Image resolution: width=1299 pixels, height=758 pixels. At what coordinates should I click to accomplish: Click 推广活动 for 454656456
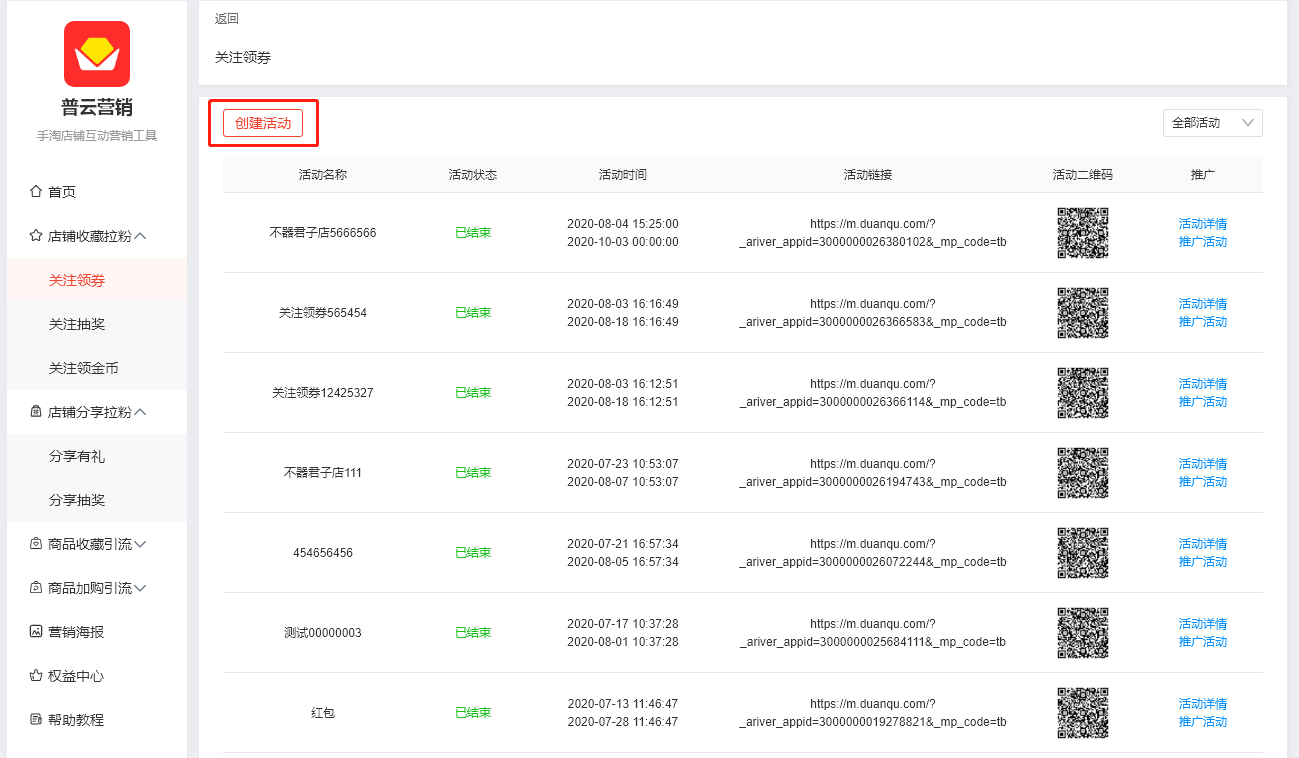click(x=1203, y=562)
